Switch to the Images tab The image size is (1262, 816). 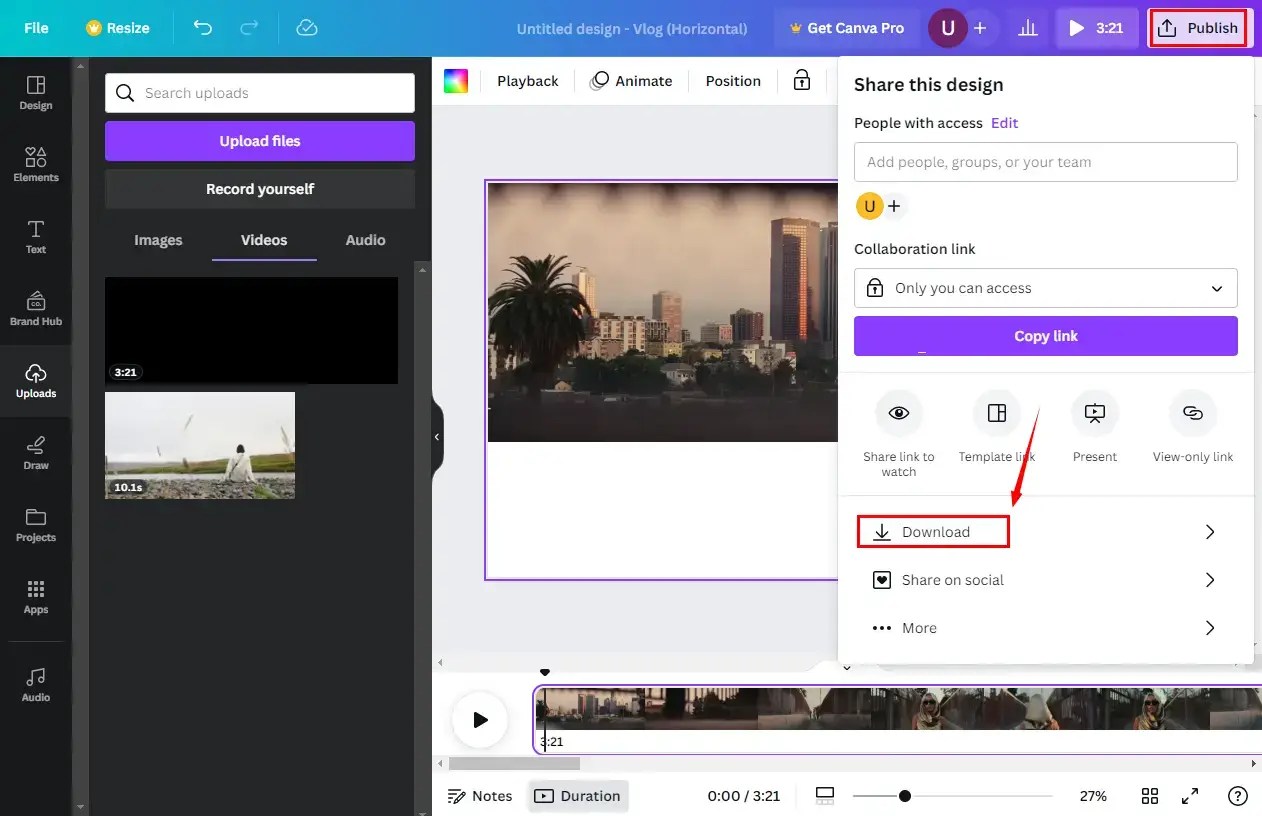click(x=158, y=240)
